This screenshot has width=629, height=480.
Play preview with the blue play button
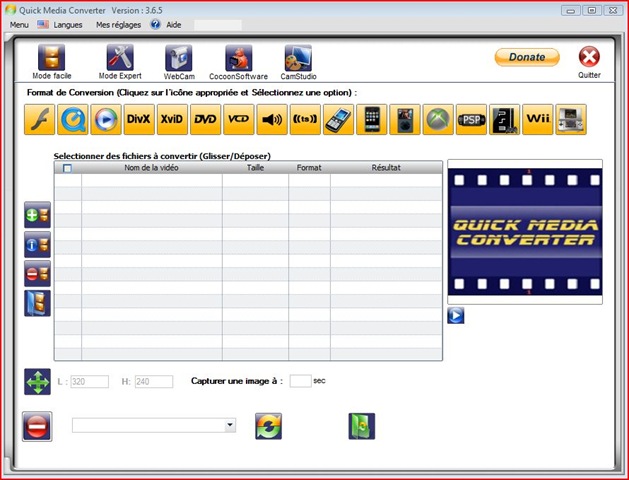coord(456,315)
